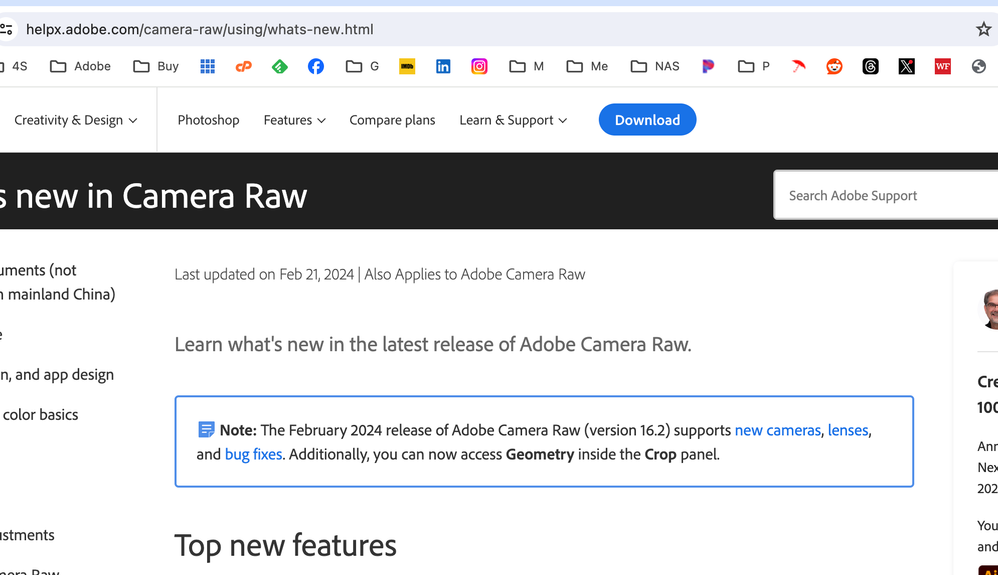This screenshot has height=575, width=998.
Task: Open the Feedly green diamond bookmark
Action: pos(279,66)
